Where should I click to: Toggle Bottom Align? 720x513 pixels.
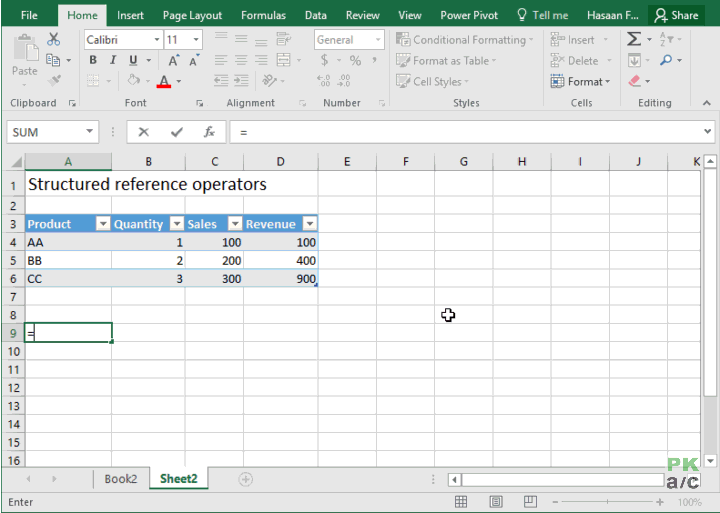coord(261,41)
